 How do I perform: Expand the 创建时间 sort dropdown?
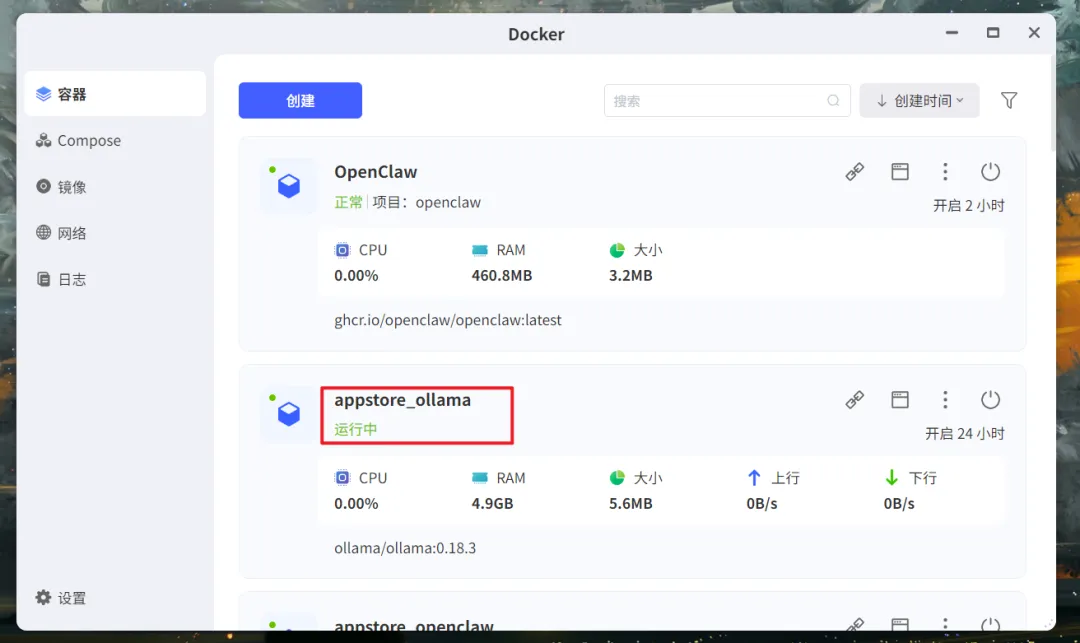(919, 101)
